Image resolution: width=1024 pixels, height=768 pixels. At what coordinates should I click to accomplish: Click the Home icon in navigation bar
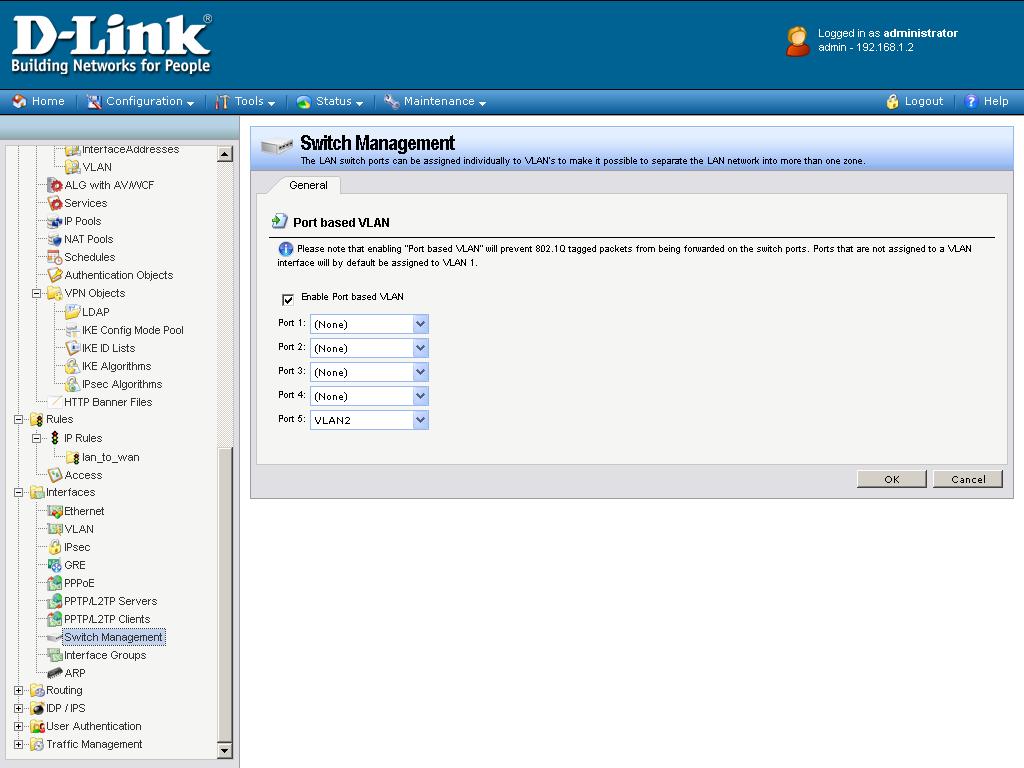coord(19,101)
